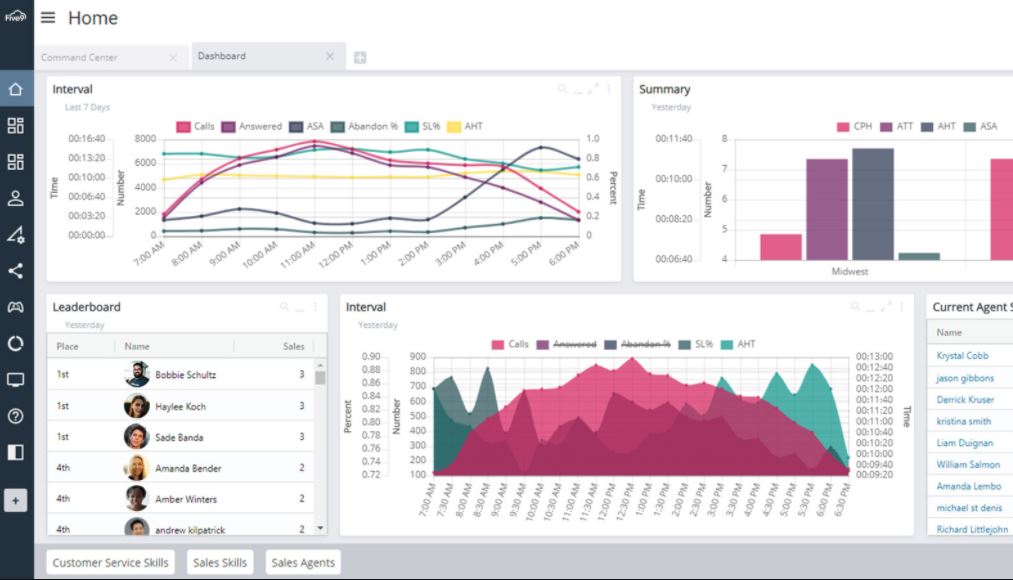Click Krystal Cobb agent link
This screenshot has height=580, width=1013.
(x=963, y=356)
